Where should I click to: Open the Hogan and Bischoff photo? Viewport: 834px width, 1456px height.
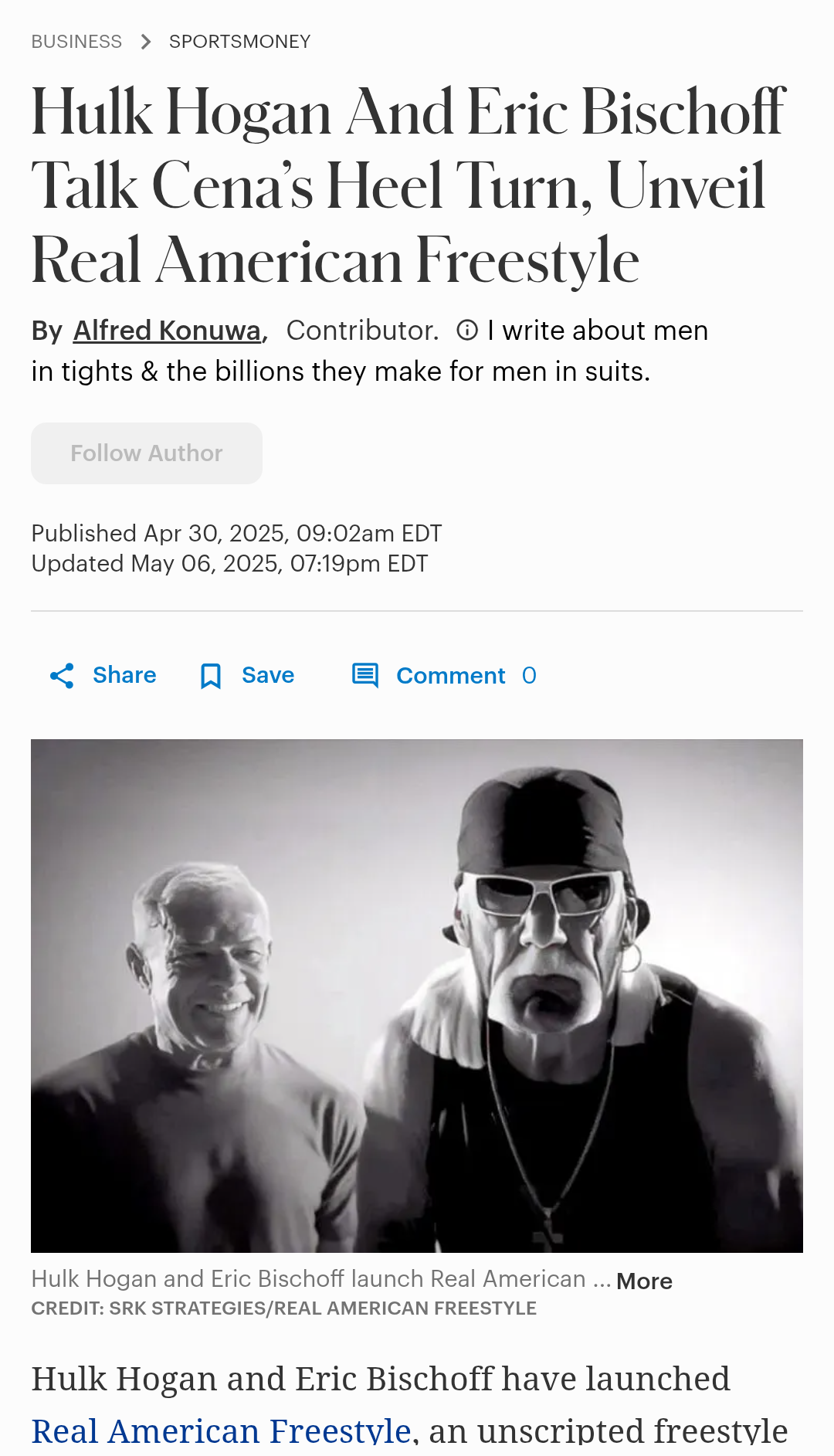tap(417, 996)
